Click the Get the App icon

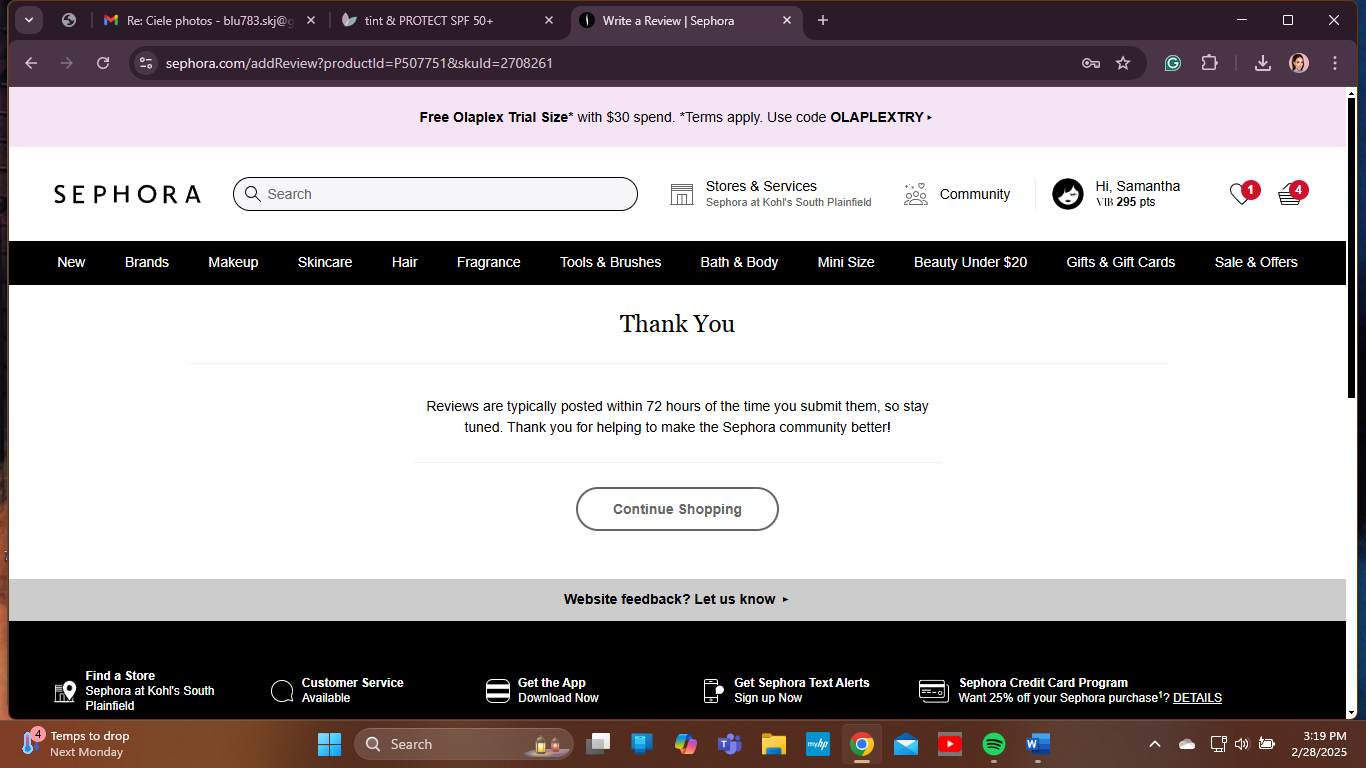coord(498,691)
